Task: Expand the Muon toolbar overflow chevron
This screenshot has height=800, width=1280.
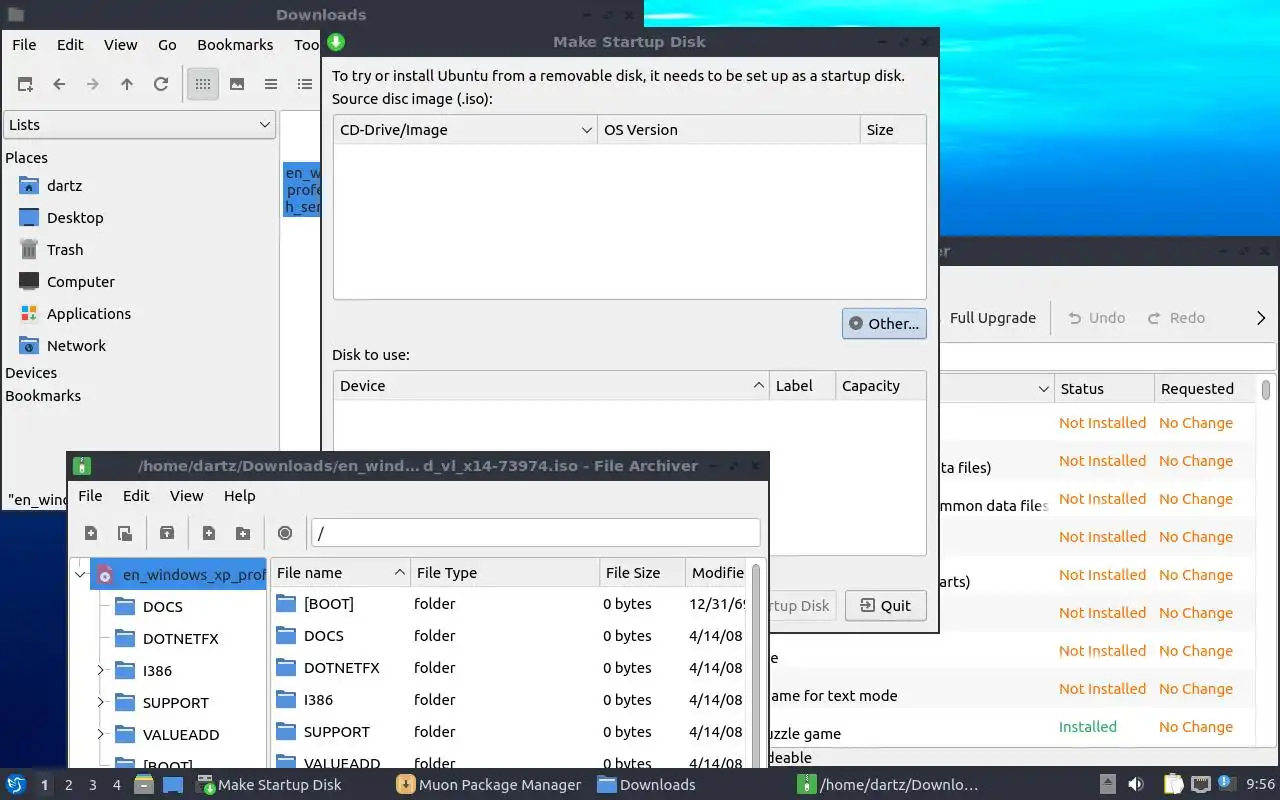Action: tap(1260, 318)
